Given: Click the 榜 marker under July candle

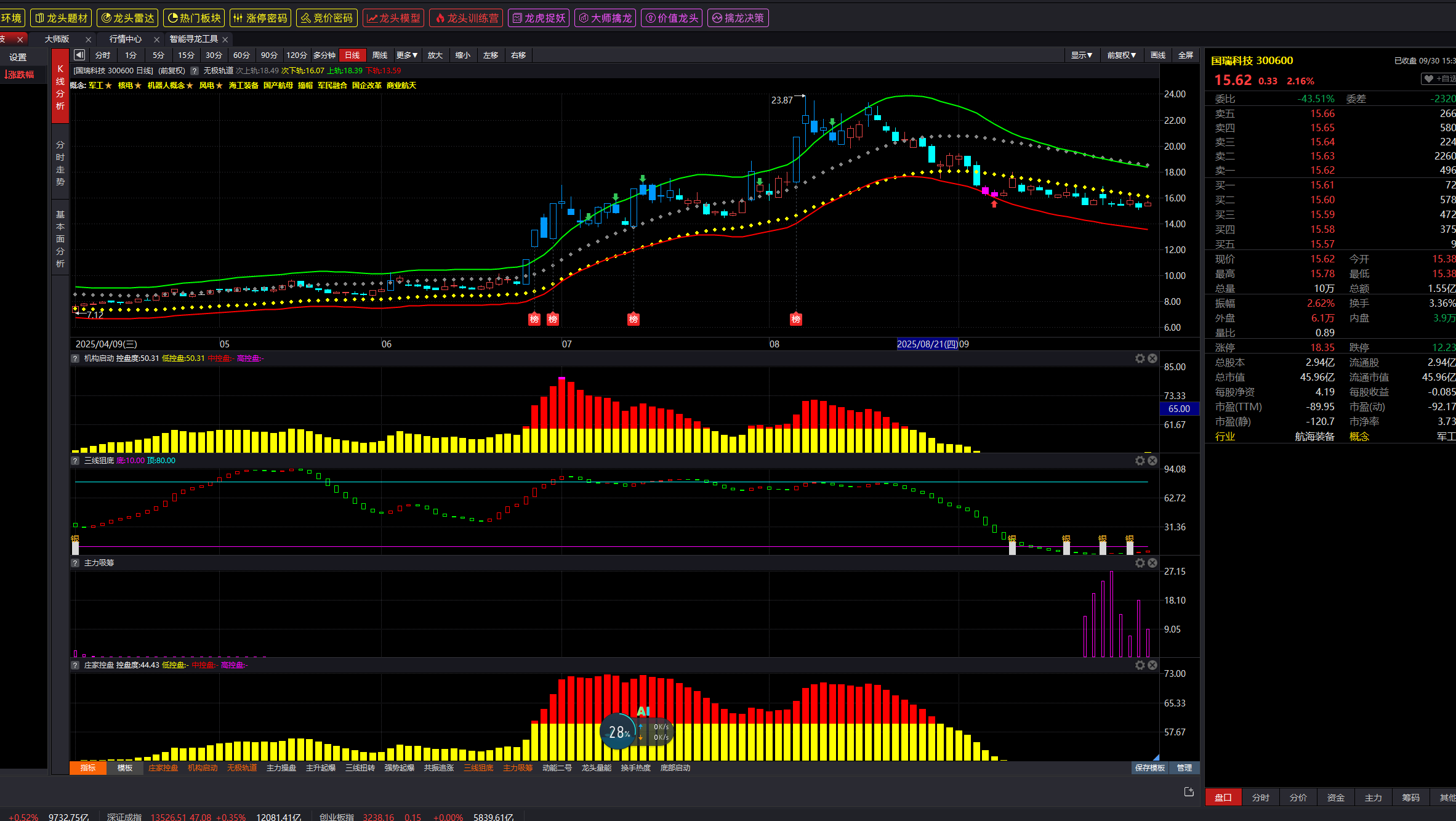Looking at the screenshot, I should (633, 319).
